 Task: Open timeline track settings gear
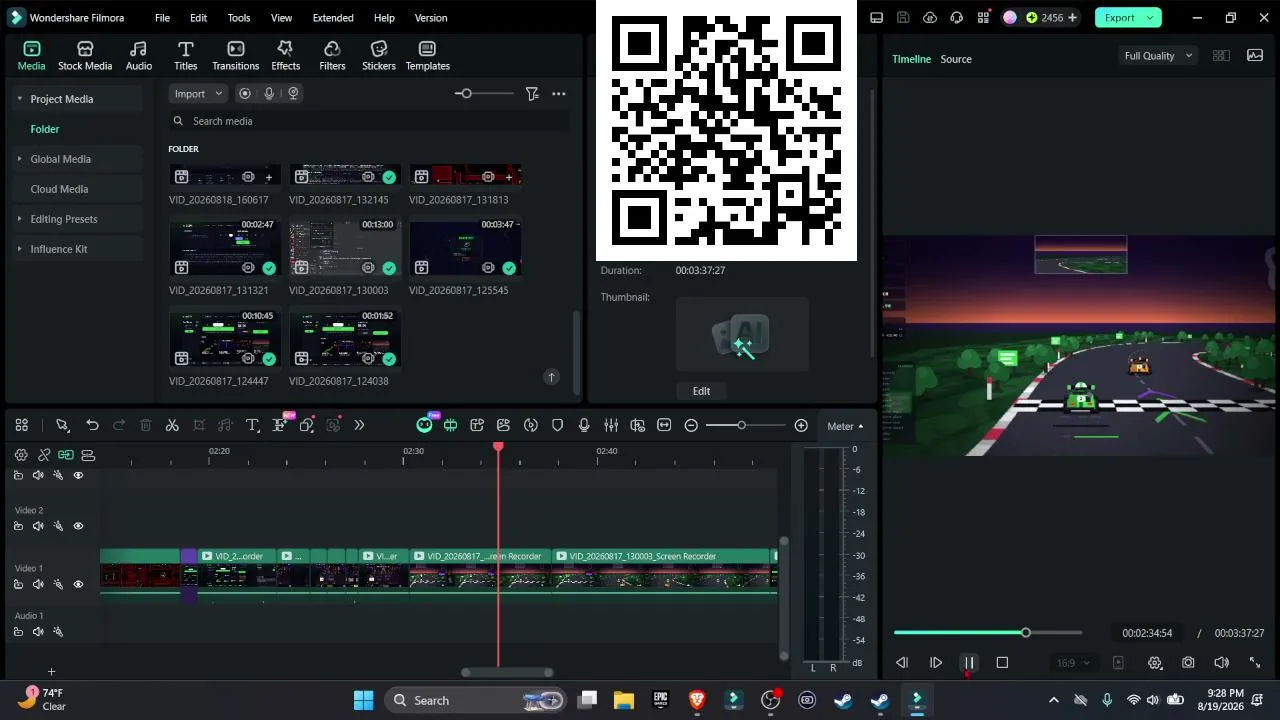[21, 455]
